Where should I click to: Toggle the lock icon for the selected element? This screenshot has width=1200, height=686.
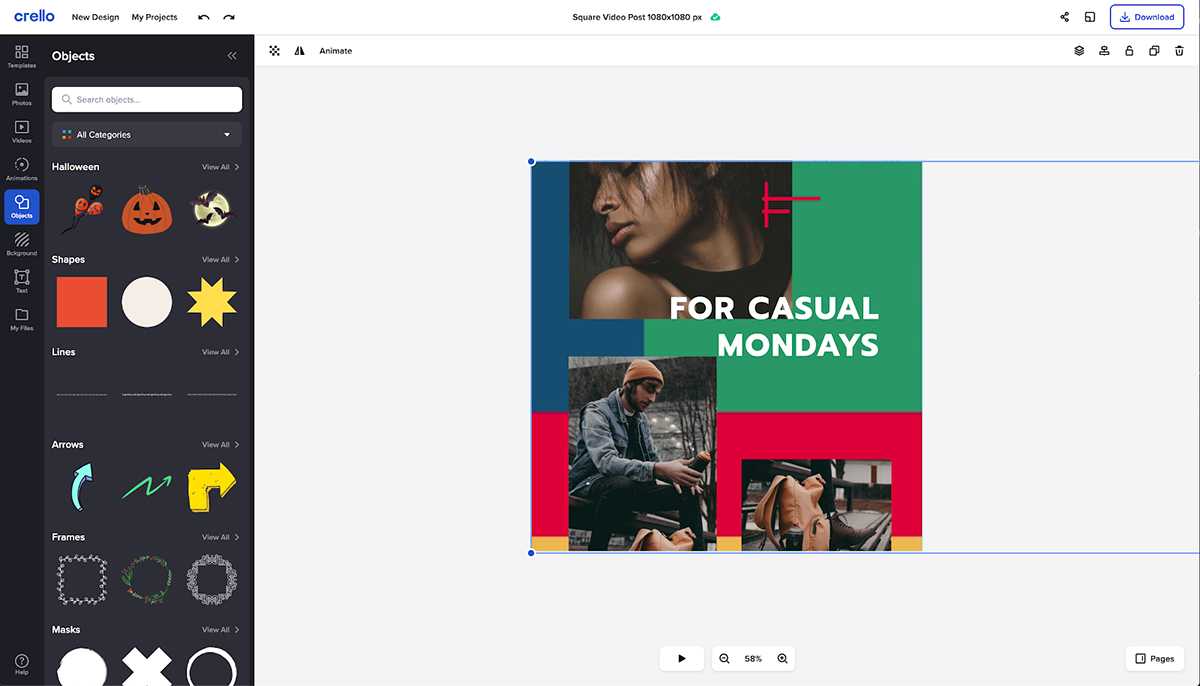[x=1129, y=51]
